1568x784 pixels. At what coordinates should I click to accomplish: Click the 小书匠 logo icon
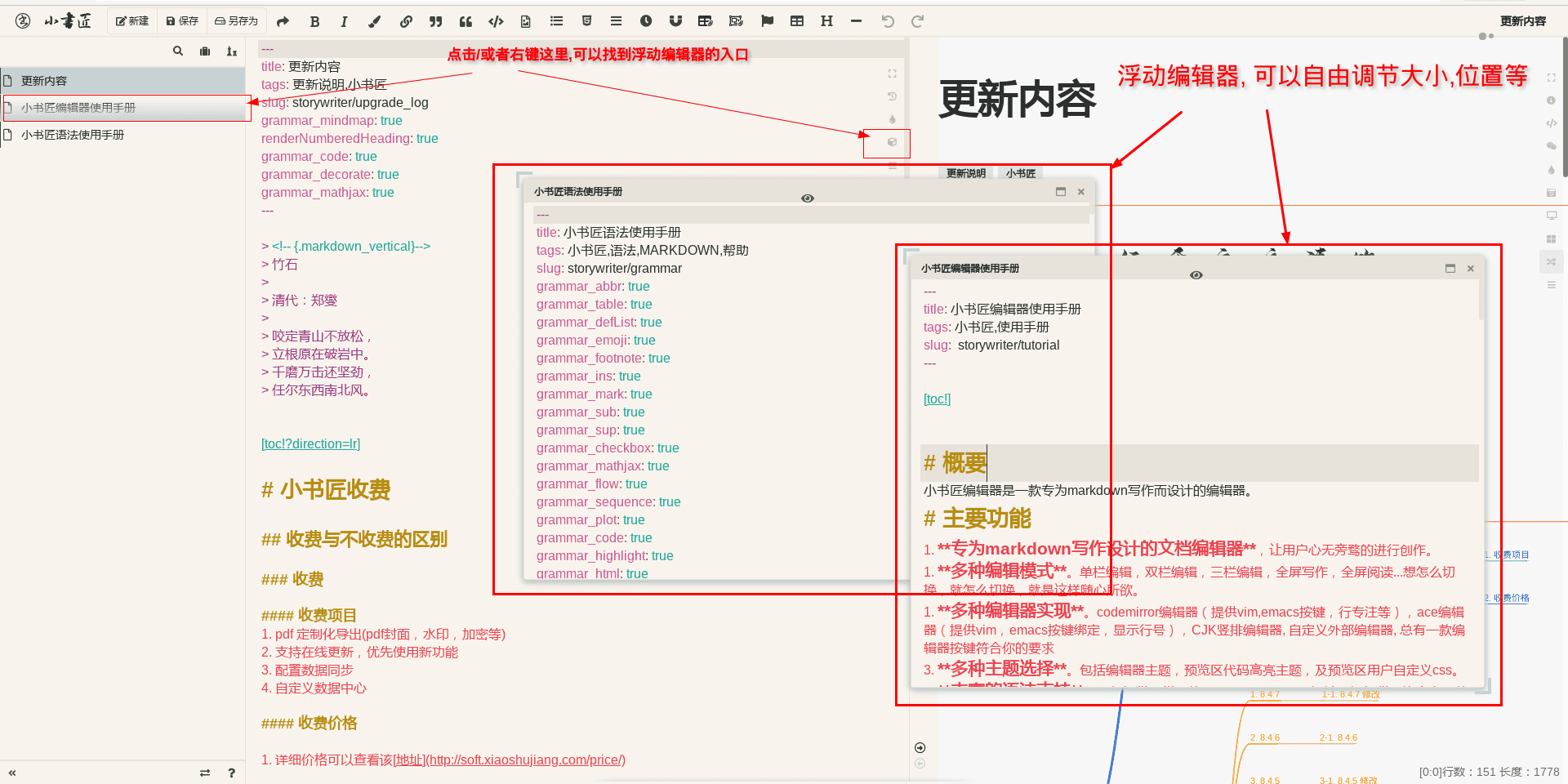click(23, 21)
